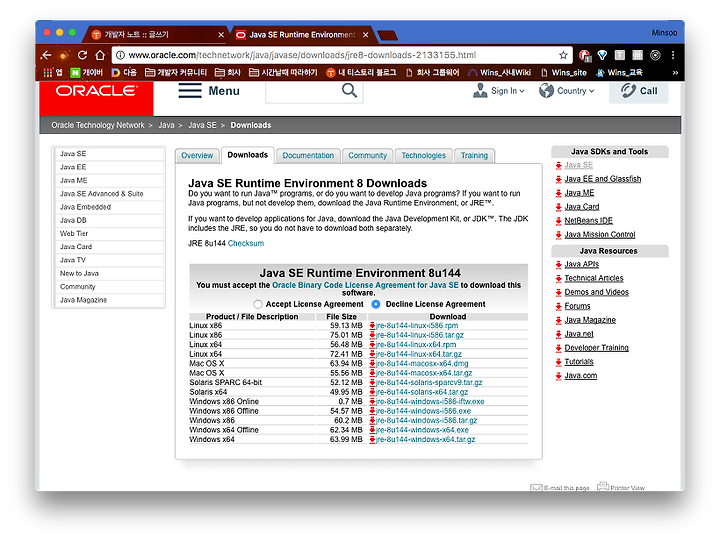Switch to the Overview tab
Screen dimensions: 720x542
point(197,156)
